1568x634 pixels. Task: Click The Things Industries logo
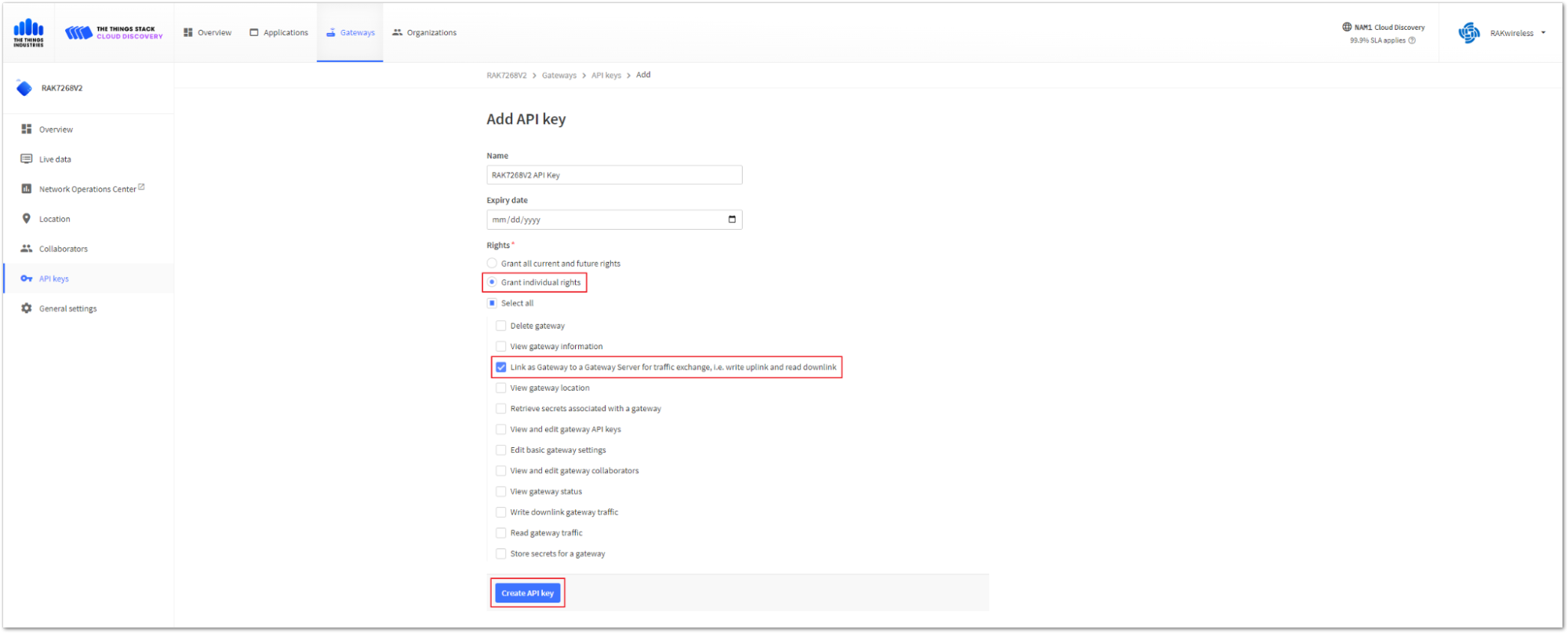tap(28, 33)
